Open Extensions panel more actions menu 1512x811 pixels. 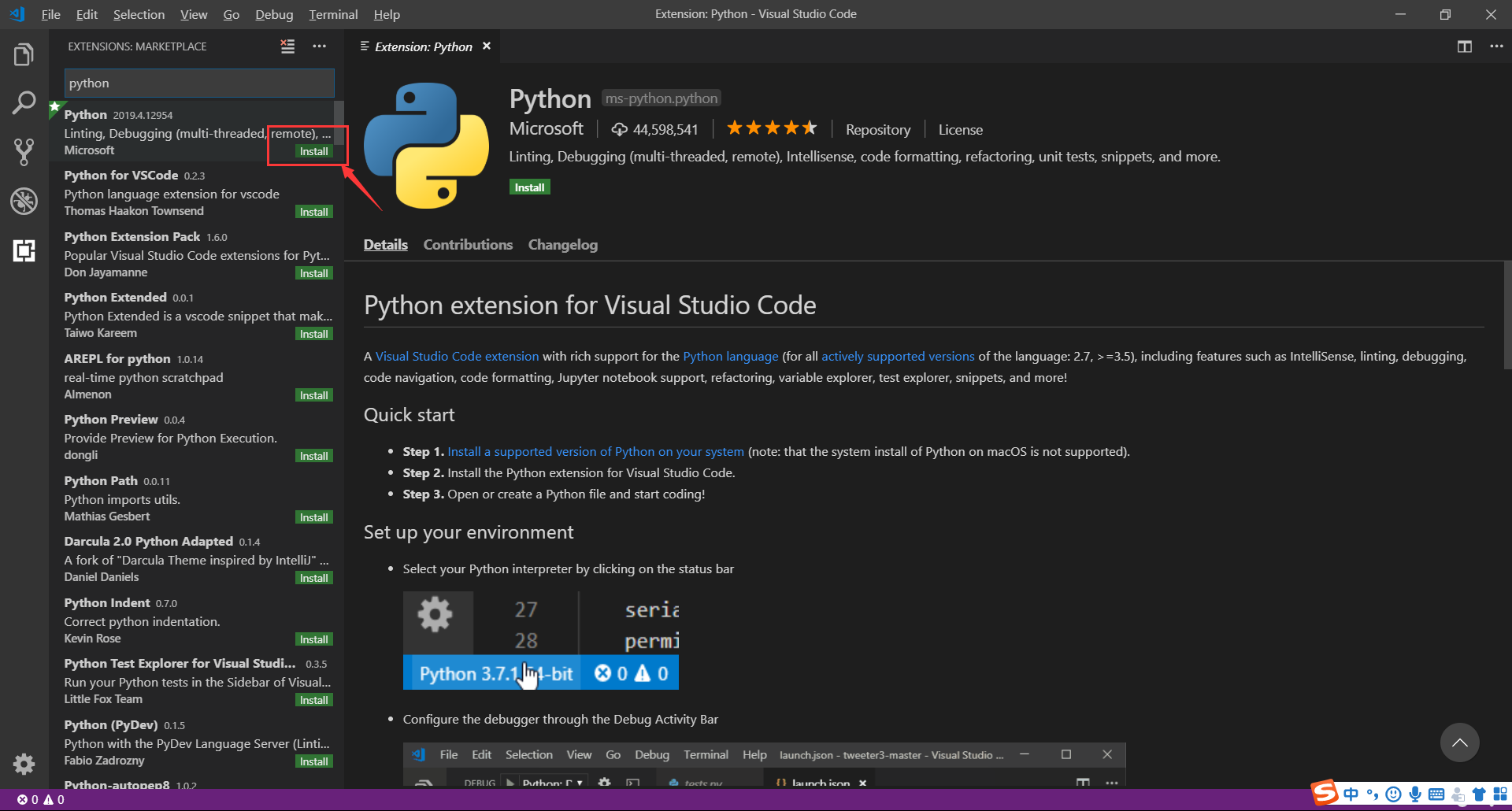pyautogui.click(x=319, y=46)
